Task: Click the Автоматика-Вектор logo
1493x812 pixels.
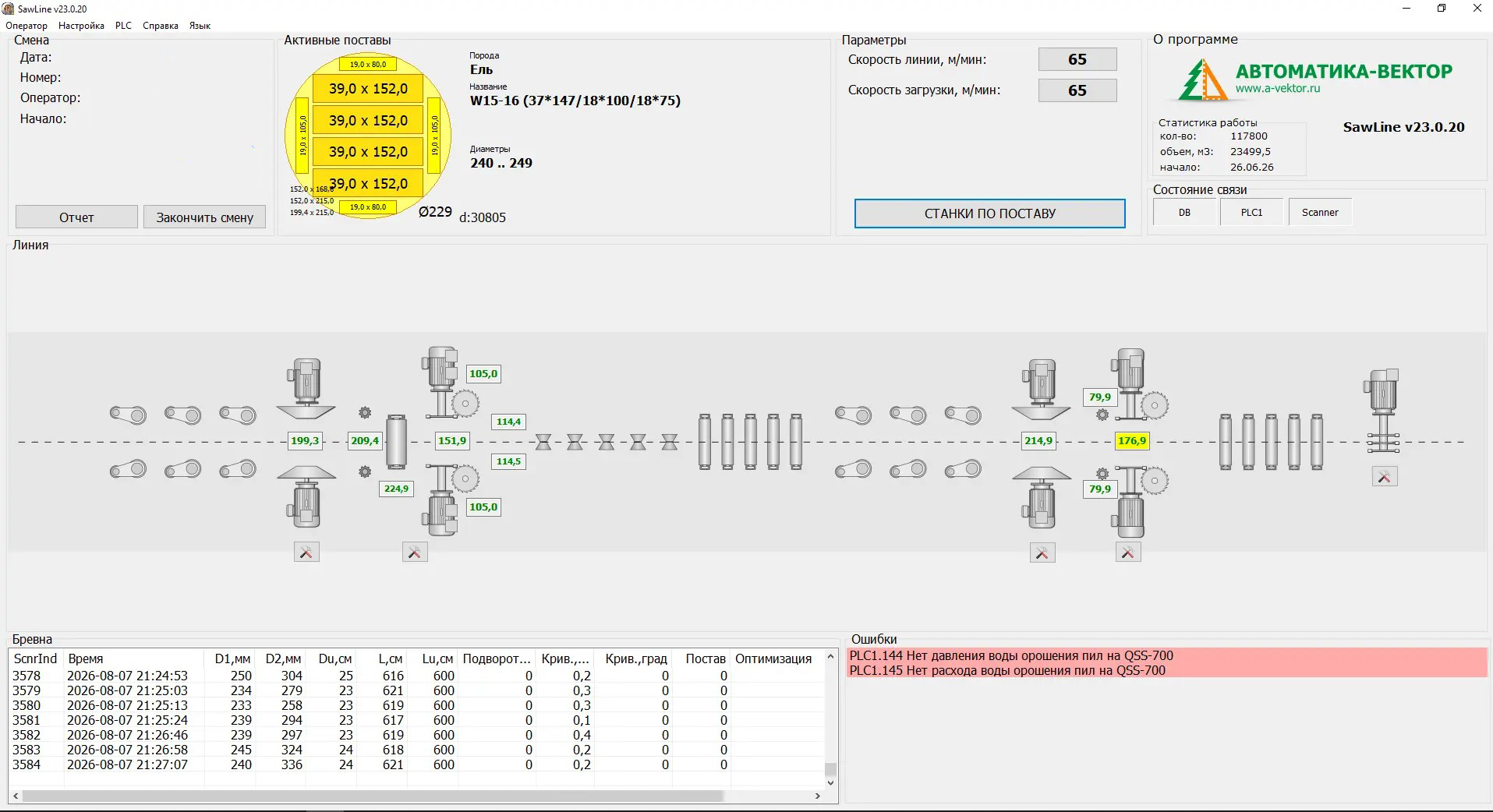Action: point(1314,80)
